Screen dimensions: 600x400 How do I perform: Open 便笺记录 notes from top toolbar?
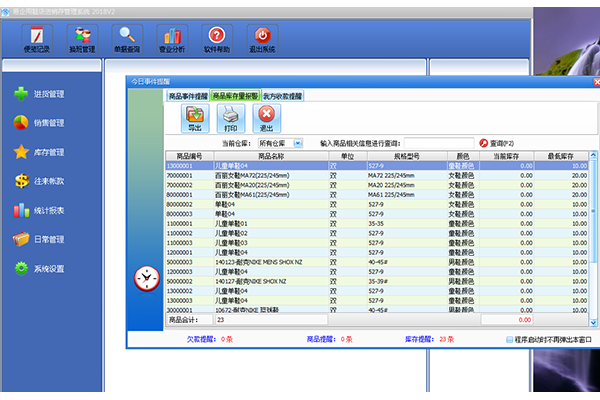pos(36,39)
